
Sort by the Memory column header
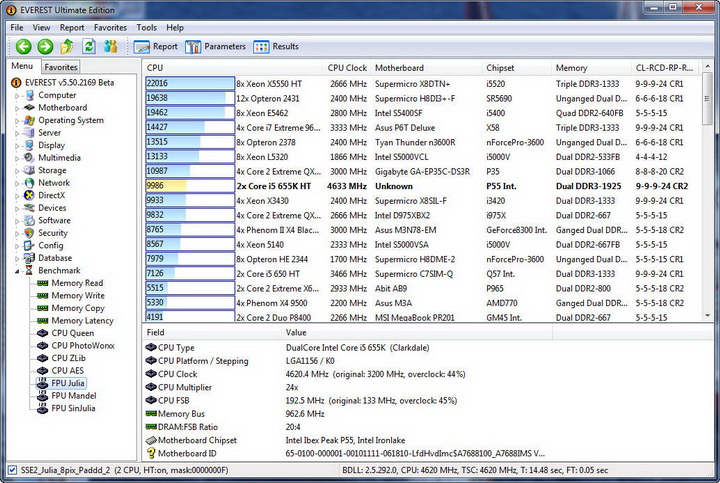tap(591, 68)
